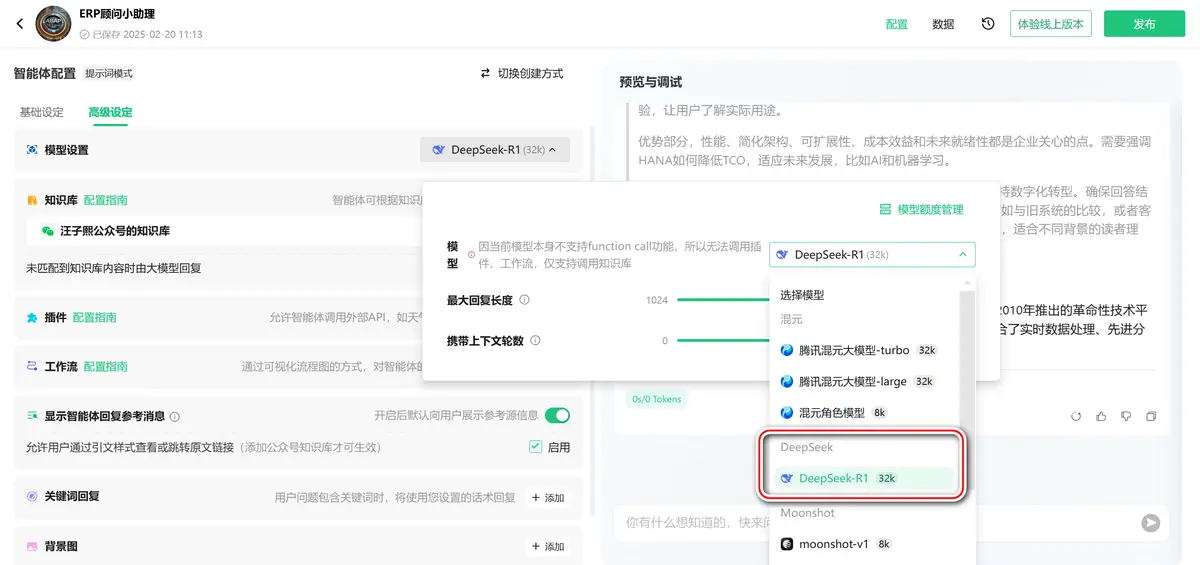Click the WeChat icon beside 汪子熙公众号的知识库
Image resolution: width=1200 pixels, height=565 pixels.
[47, 231]
